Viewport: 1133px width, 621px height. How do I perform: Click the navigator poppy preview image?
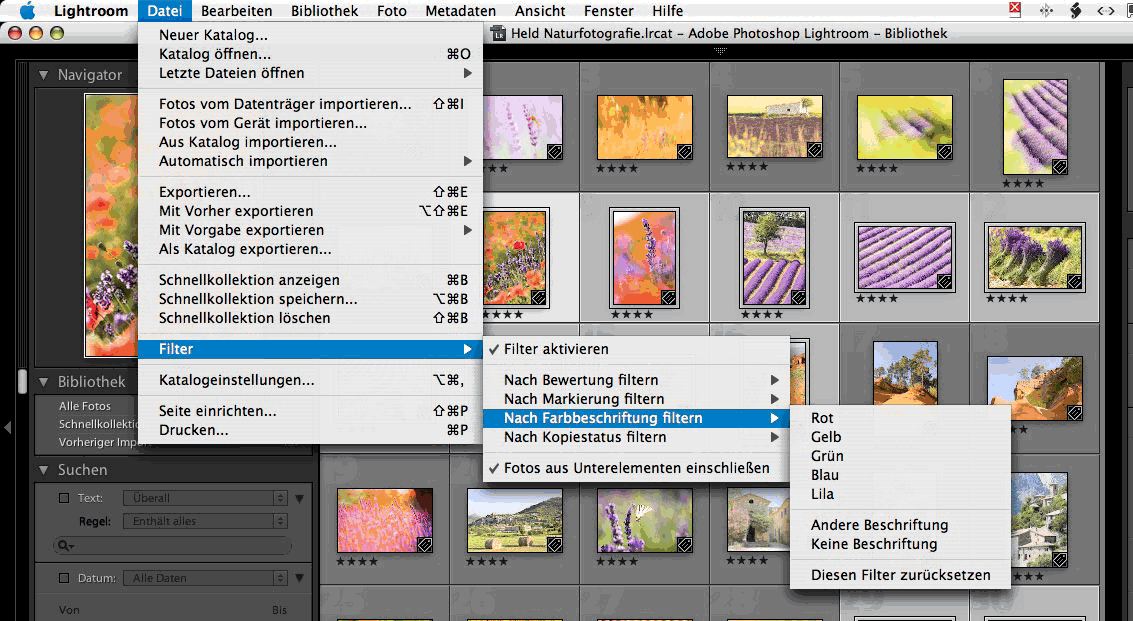(111, 225)
